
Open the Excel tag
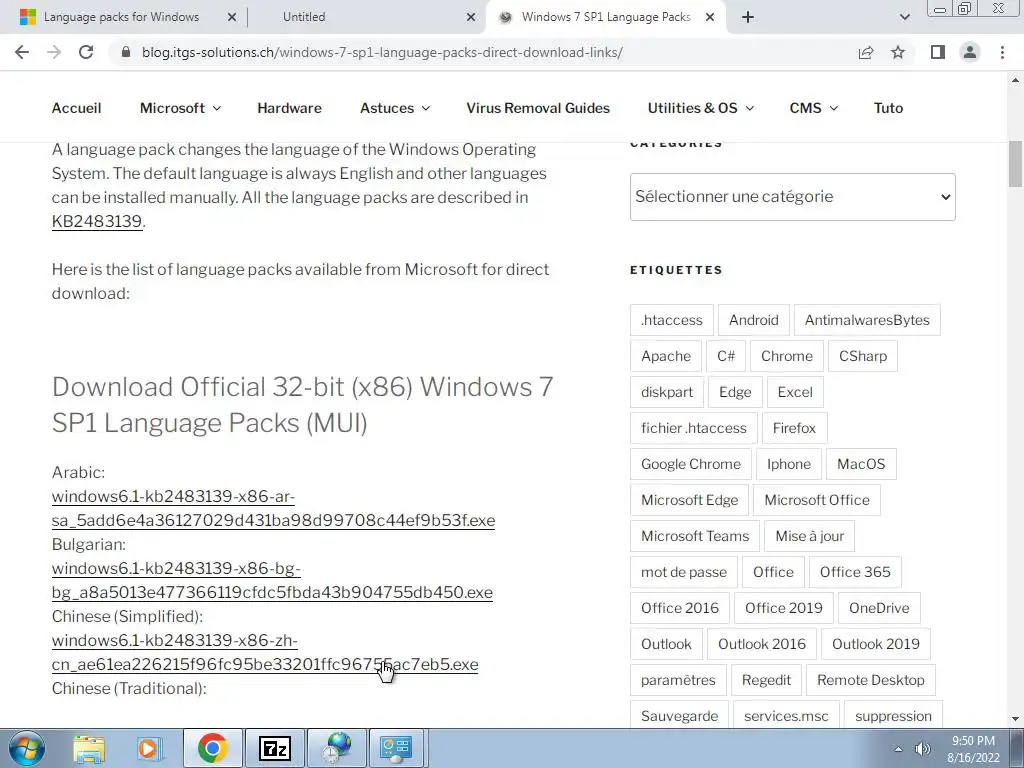[795, 392]
